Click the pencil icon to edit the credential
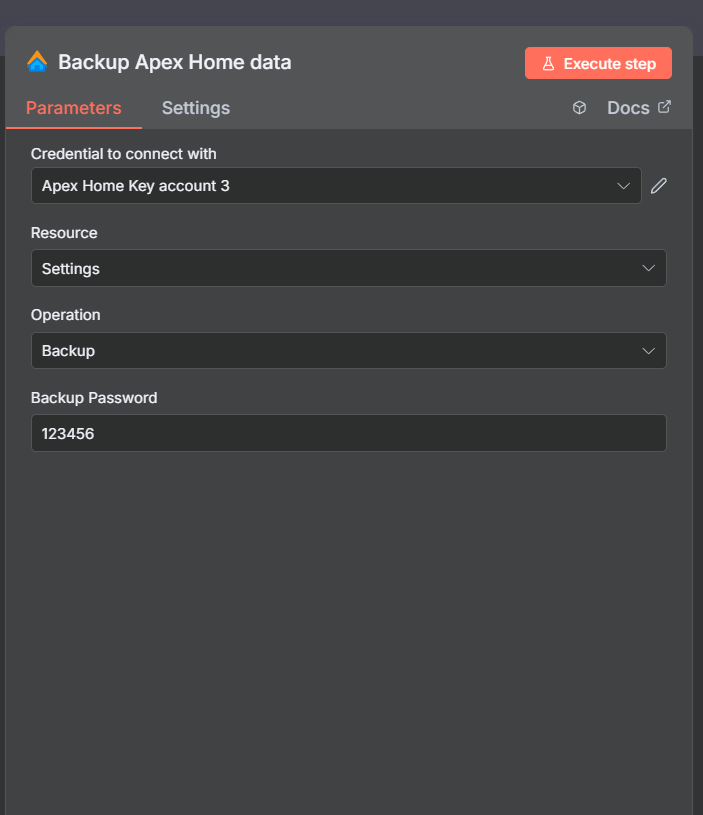Image resolution: width=703 pixels, height=815 pixels. [x=658, y=185]
